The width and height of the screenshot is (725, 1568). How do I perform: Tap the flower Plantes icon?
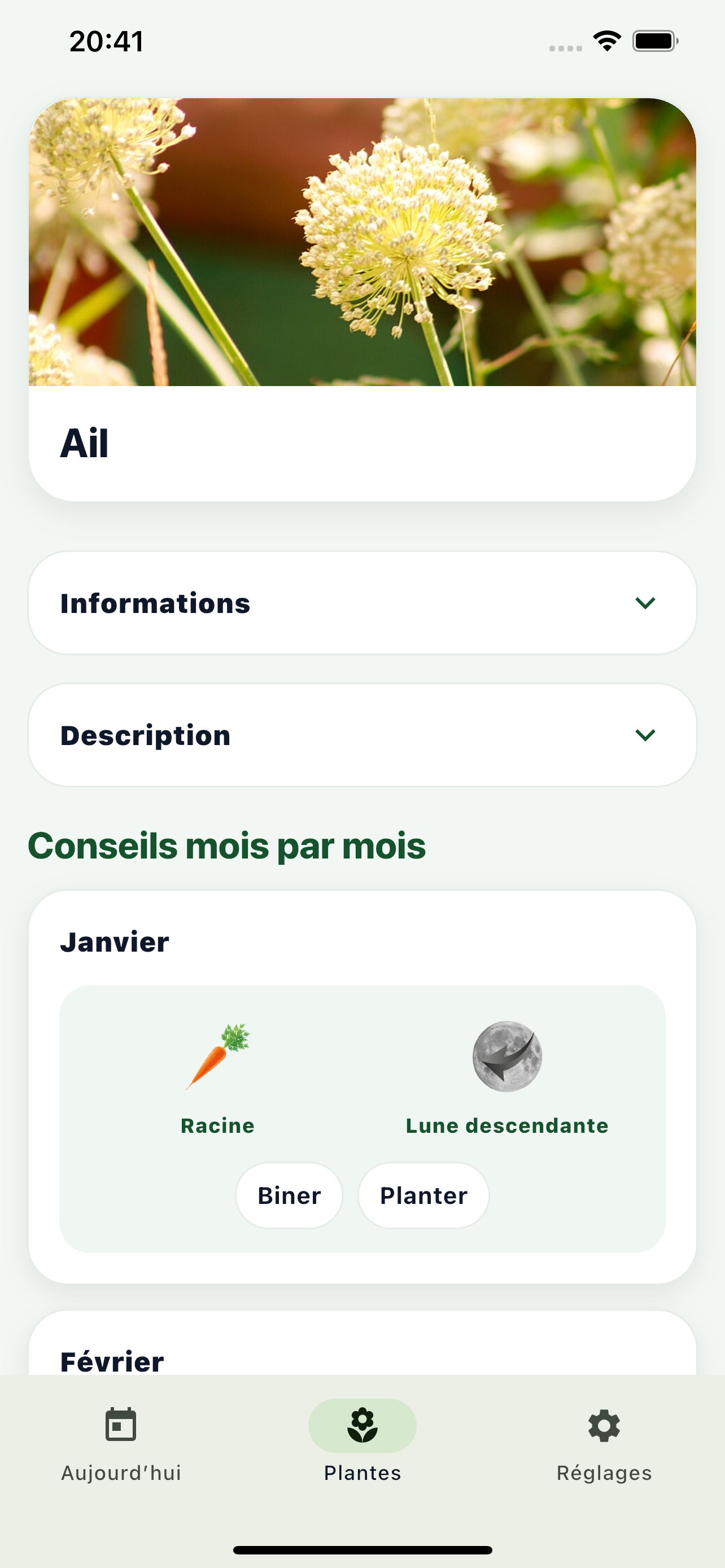click(362, 1425)
